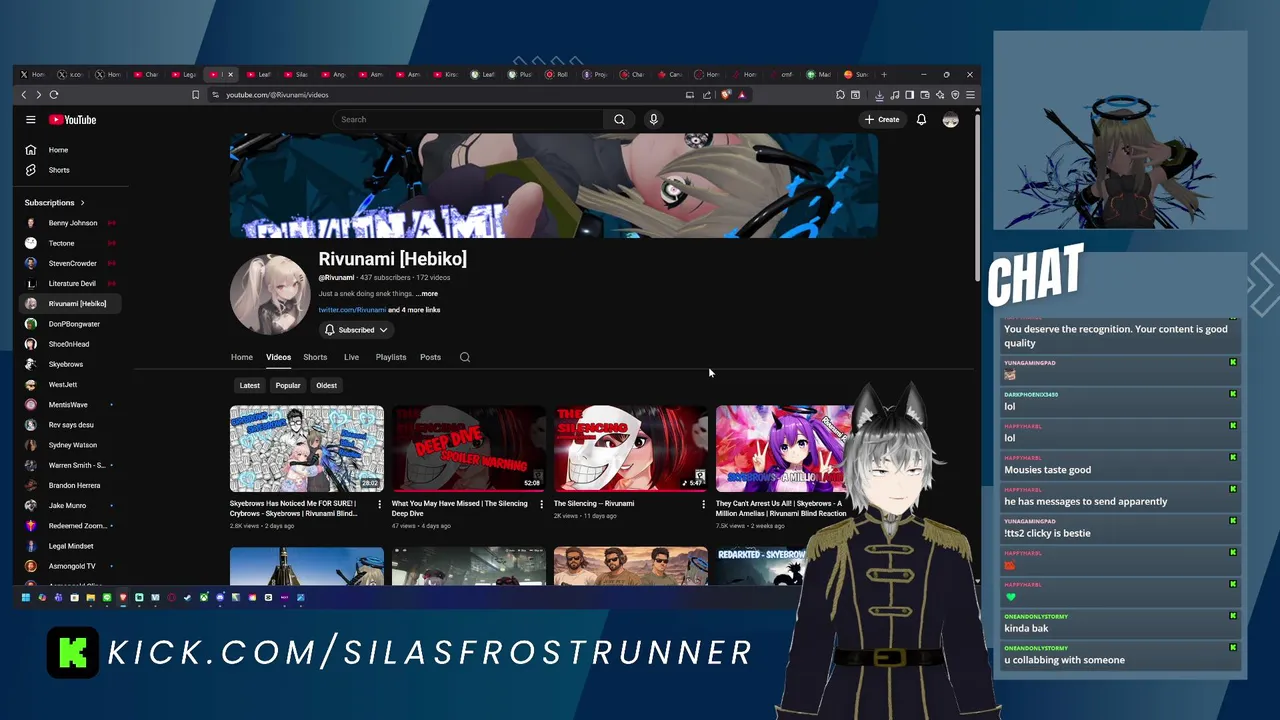Share this page from address bar

click(x=707, y=95)
